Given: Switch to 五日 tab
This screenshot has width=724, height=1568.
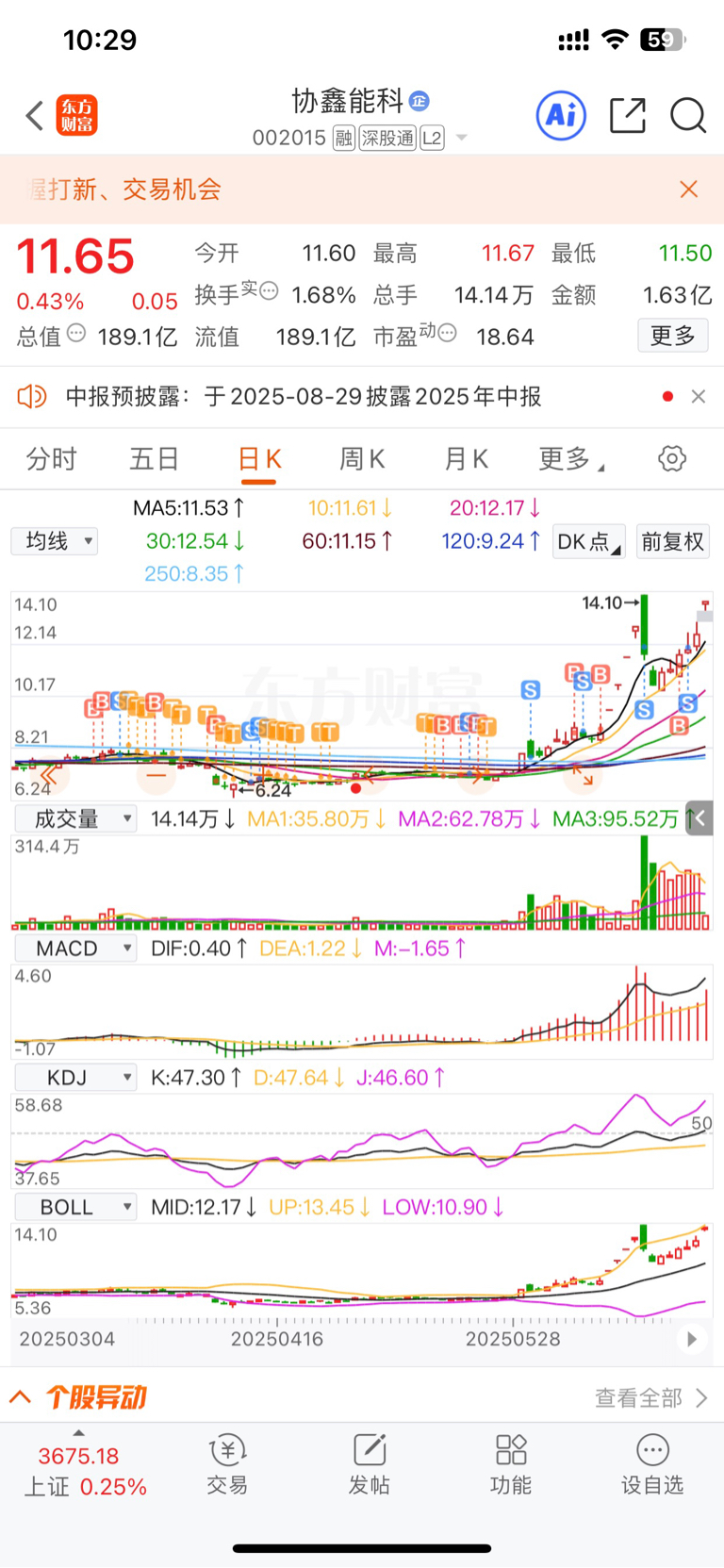Looking at the screenshot, I should (155, 459).
